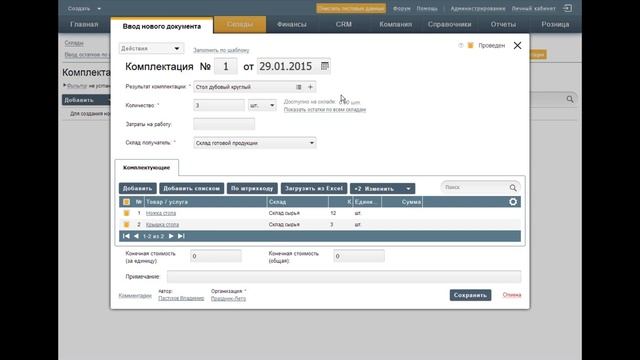640x360 pixels.
Task: Click the organization name link
Action: pos(228,298)
